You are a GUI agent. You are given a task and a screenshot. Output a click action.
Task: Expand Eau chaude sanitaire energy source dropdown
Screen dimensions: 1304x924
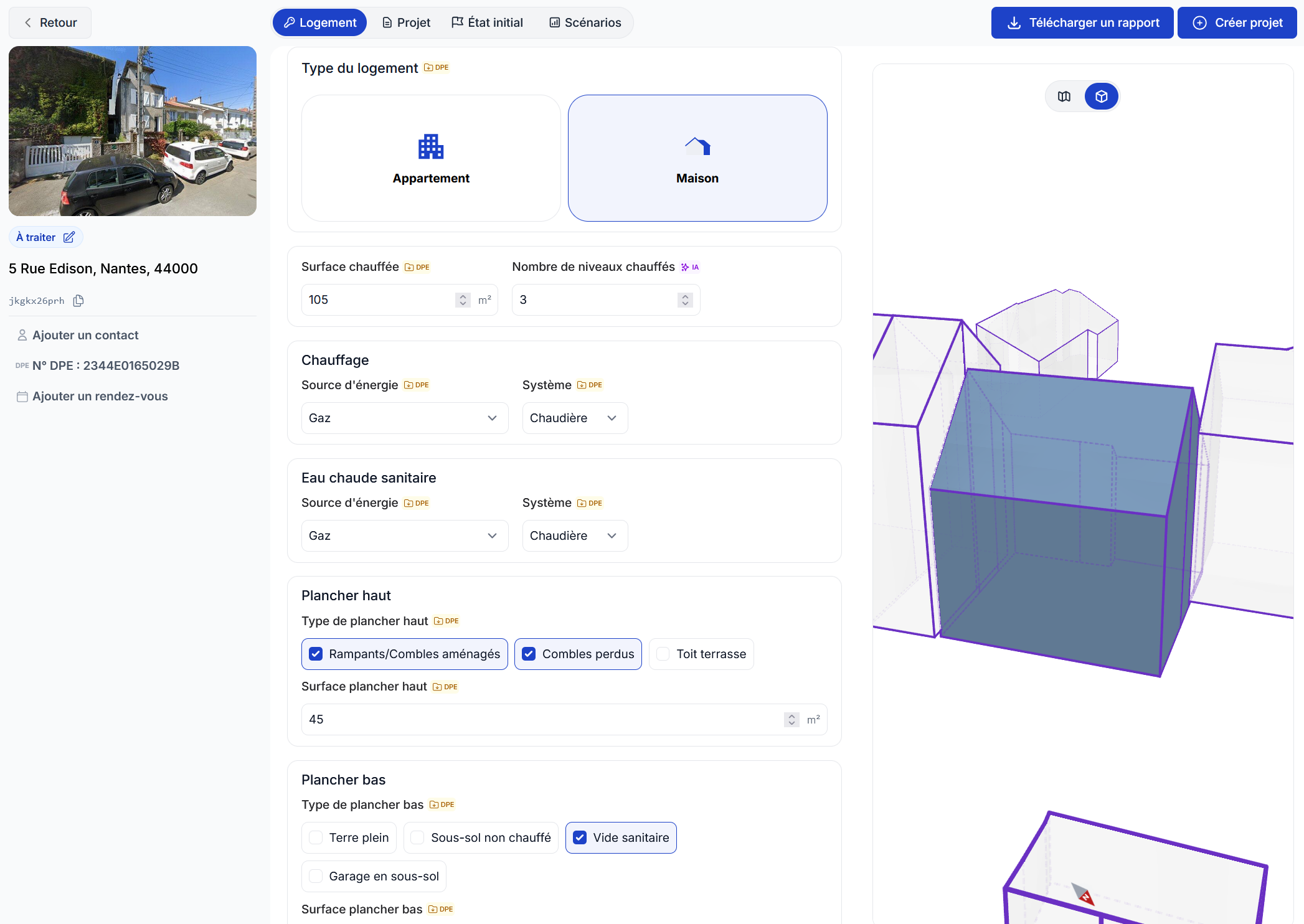[404, 535]
